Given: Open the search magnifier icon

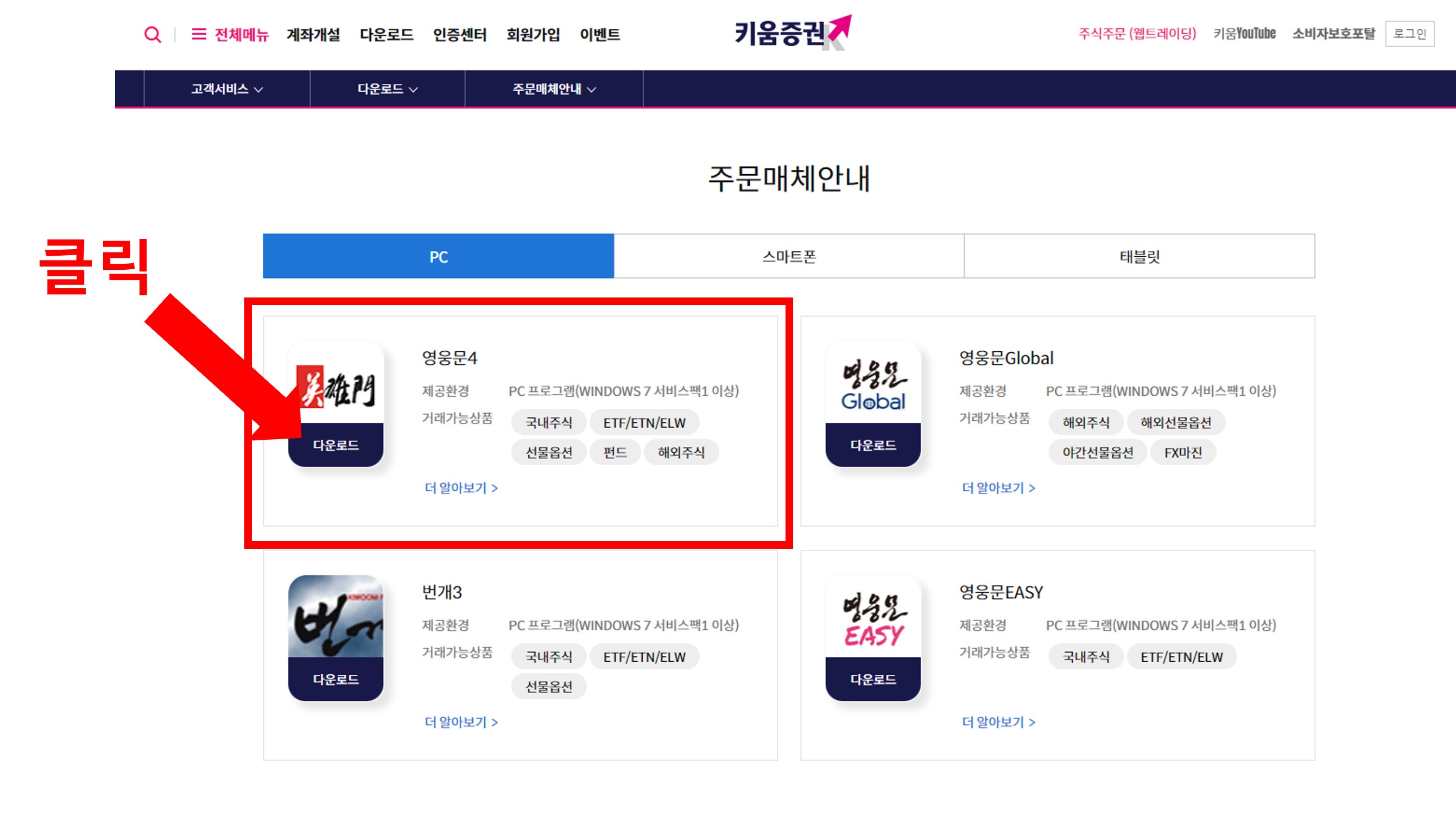Looking at the screenshot, I should 152,34.
